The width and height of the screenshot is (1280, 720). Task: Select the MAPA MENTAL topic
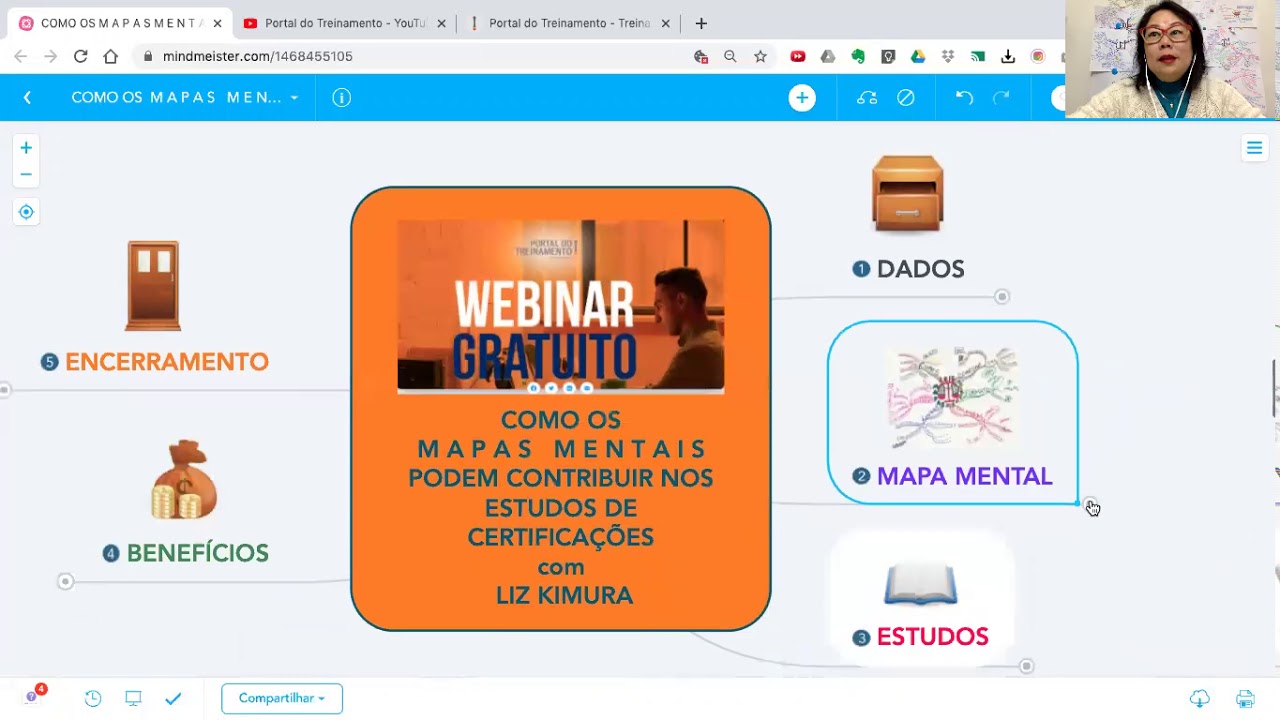(x=953, y=412)
